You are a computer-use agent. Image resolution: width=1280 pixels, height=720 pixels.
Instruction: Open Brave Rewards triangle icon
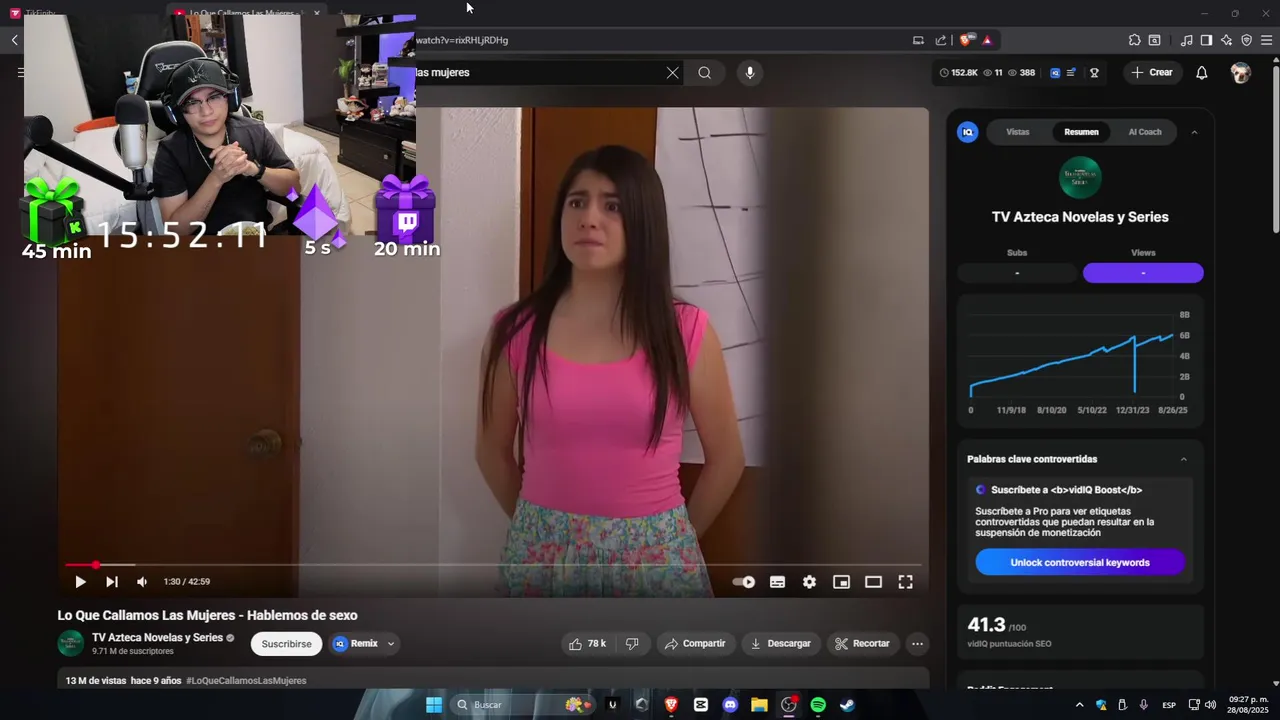pyautogui.click(x=987, y=40)
